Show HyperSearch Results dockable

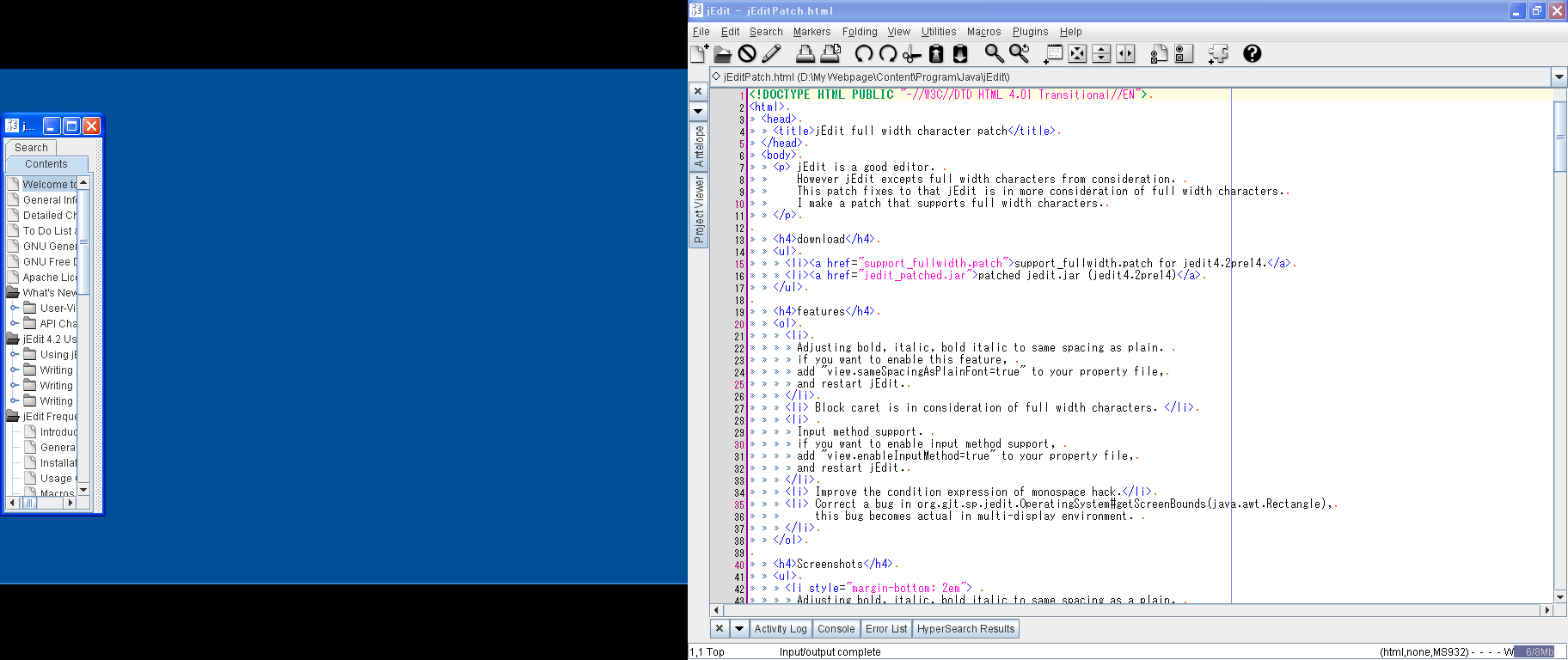(966, 629)
